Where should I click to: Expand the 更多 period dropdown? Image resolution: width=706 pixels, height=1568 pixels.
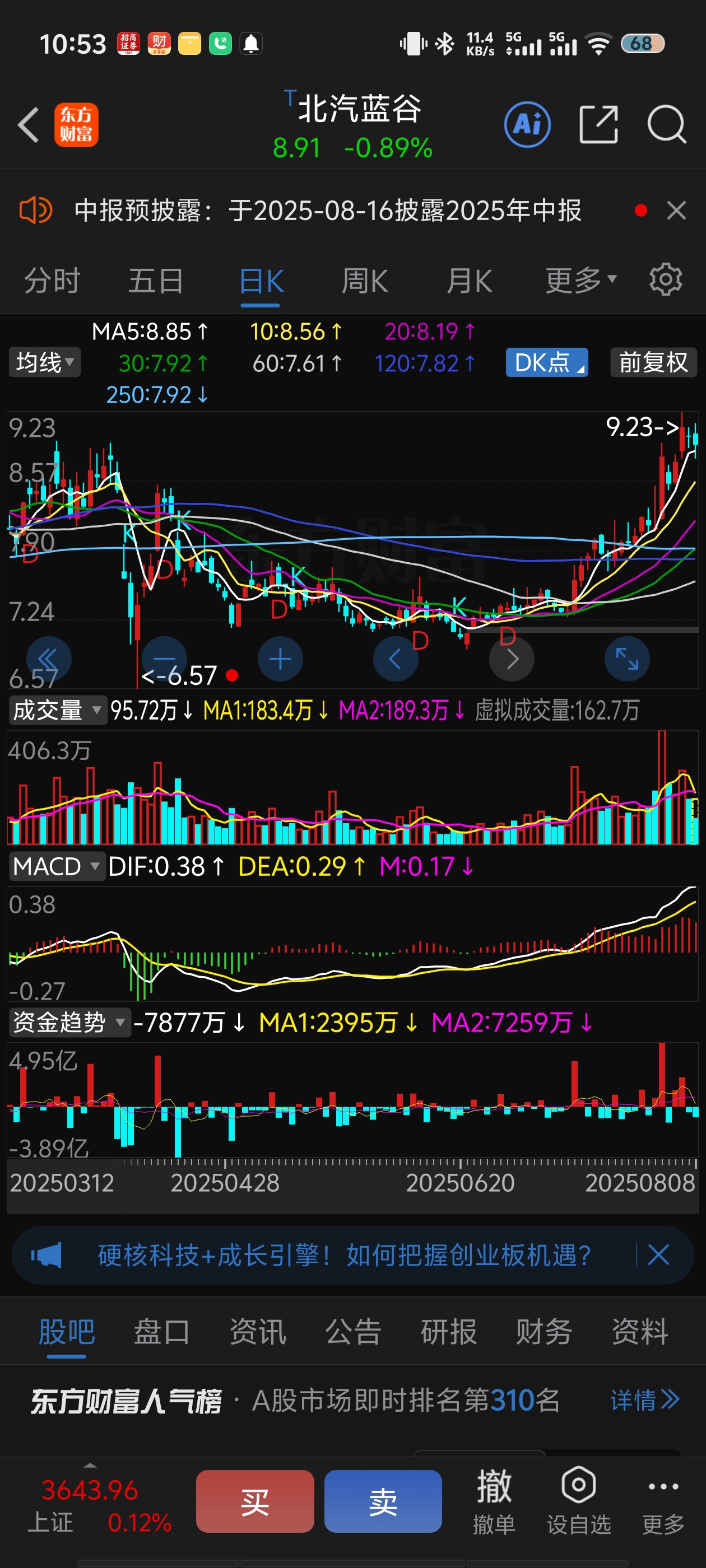[580, 281]
